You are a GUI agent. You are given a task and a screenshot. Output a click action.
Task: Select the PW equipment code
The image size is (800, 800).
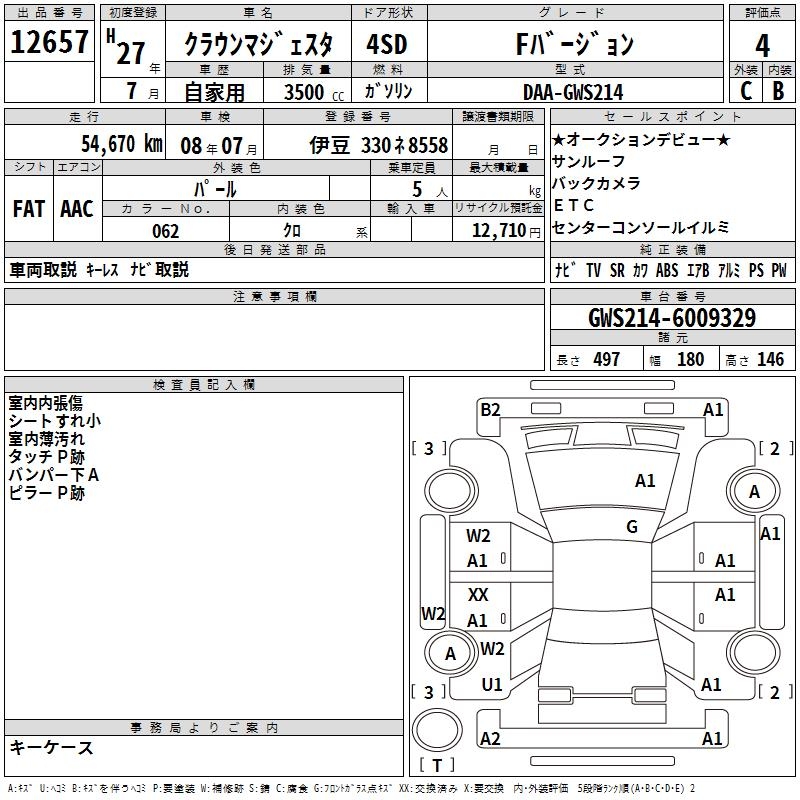coord(779,270)
